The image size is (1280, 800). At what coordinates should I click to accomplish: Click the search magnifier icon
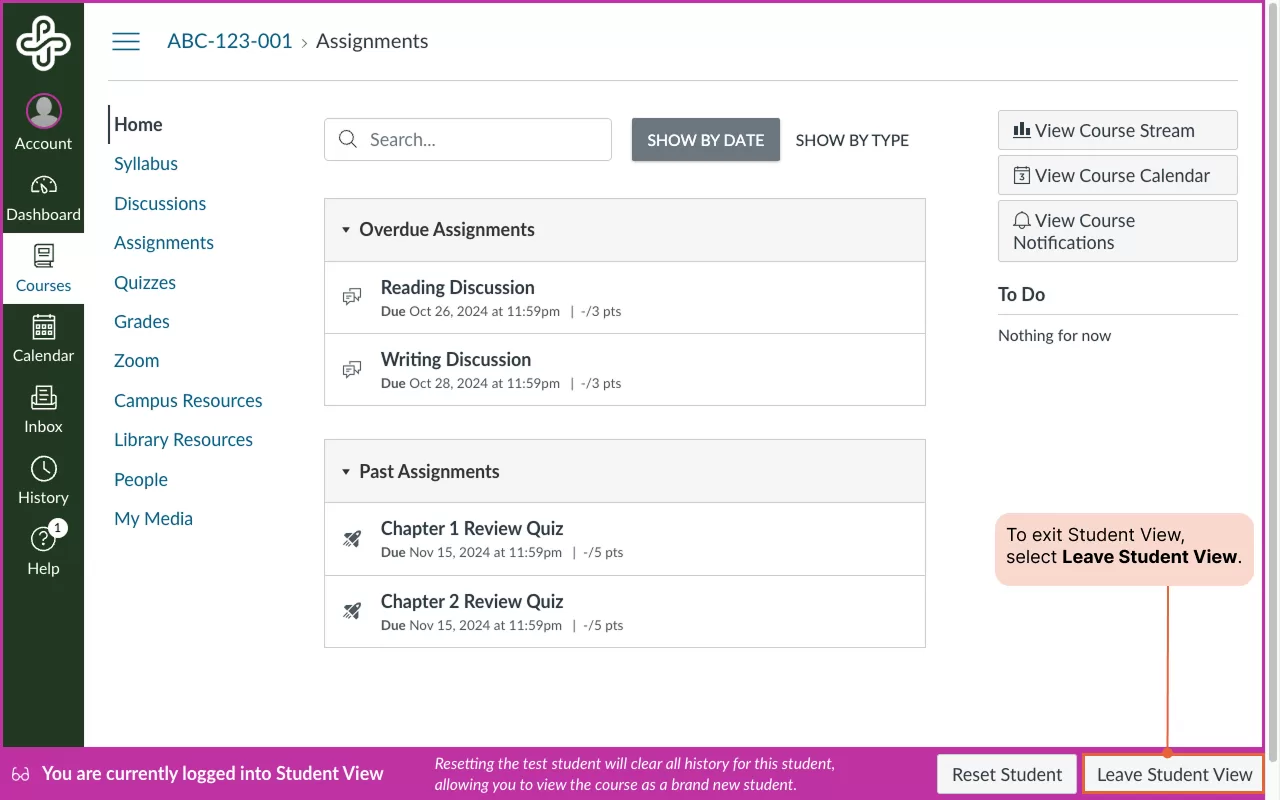(348, 139)
